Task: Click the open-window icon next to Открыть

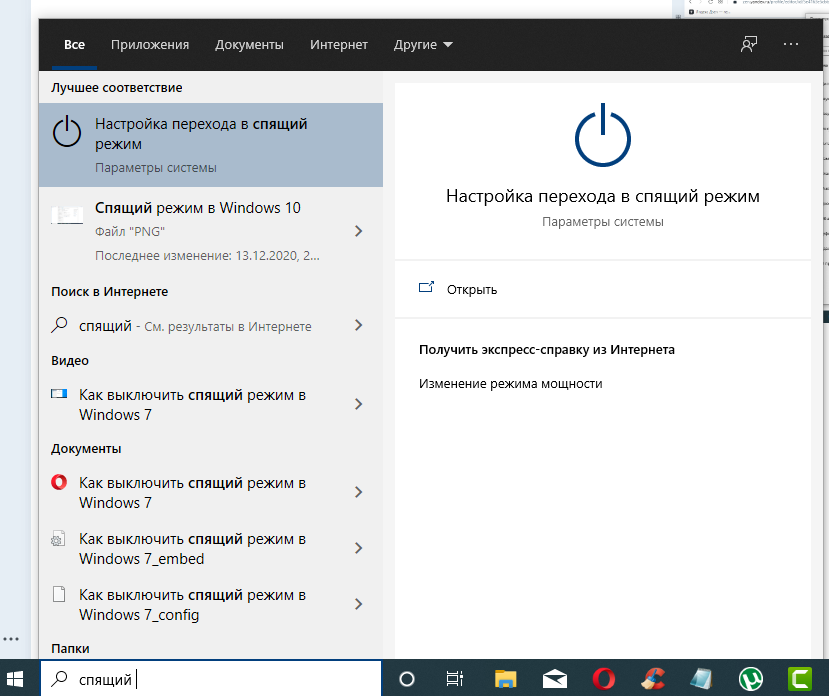Action: tap(426, 288)
